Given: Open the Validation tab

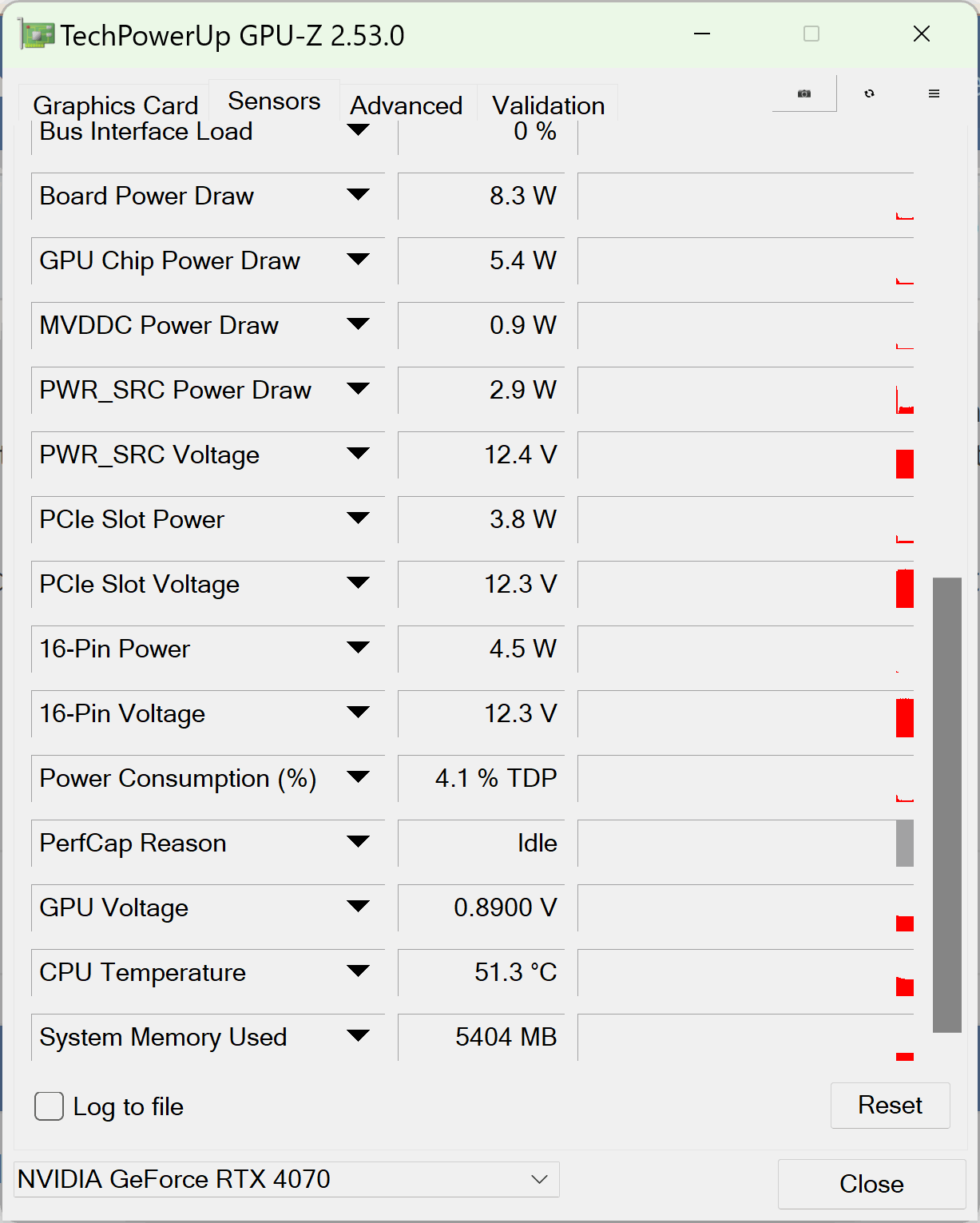Looking at the screenshot, I should 548,105.
